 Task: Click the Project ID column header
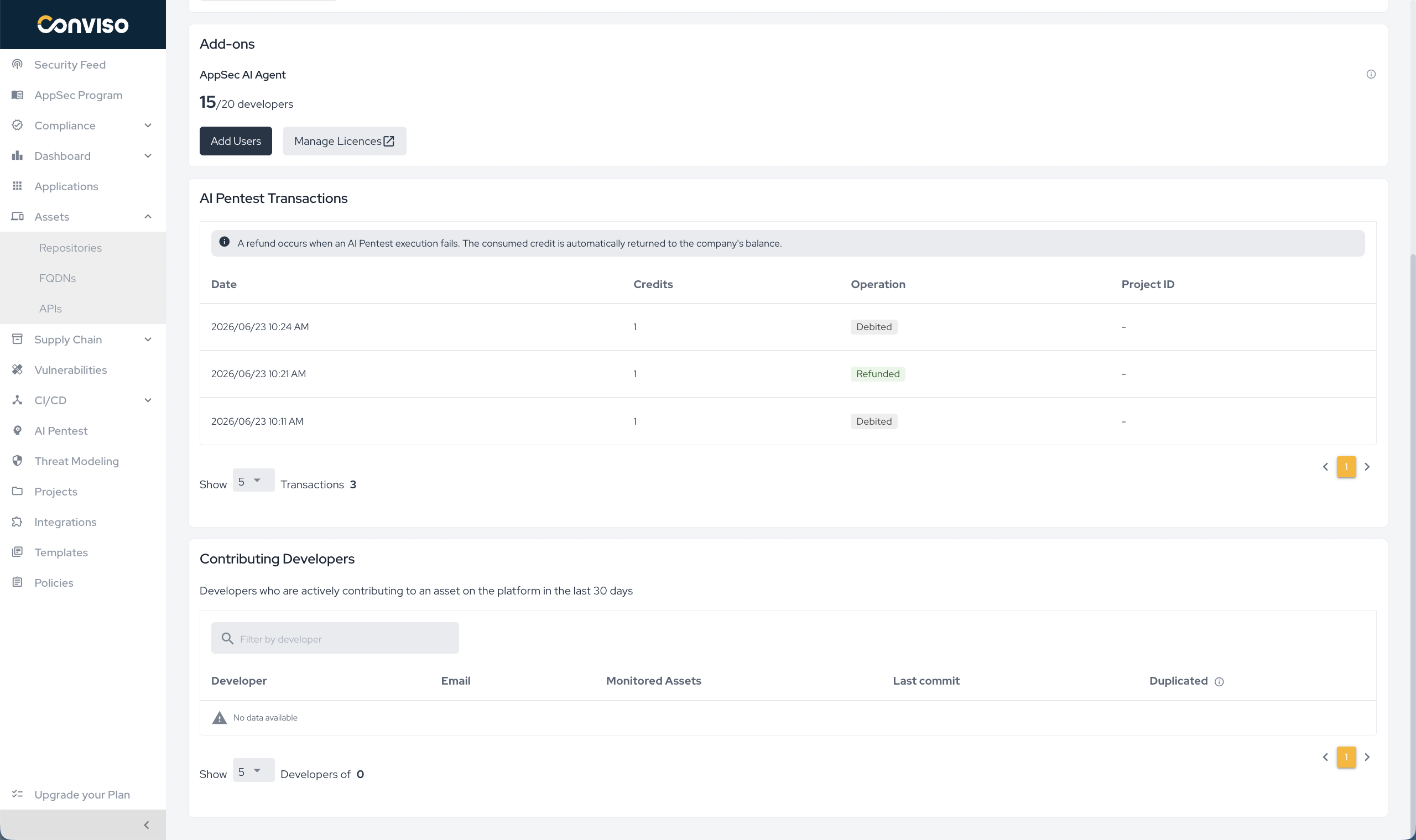pyautogui.click(x=1148, y=284)
